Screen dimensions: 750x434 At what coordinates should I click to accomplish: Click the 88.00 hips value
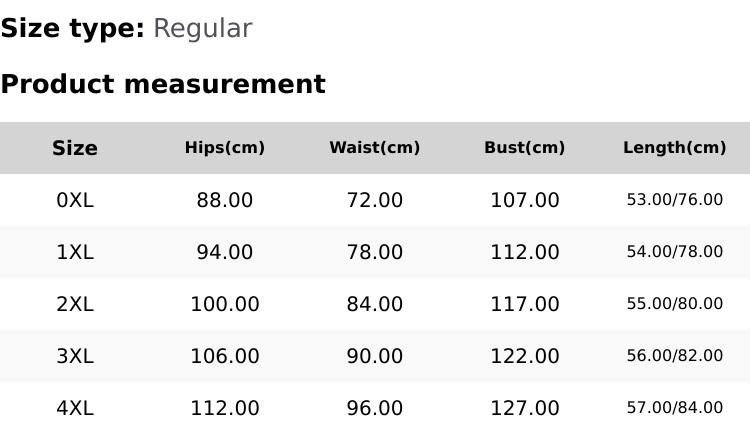click(x=225, y=200)
